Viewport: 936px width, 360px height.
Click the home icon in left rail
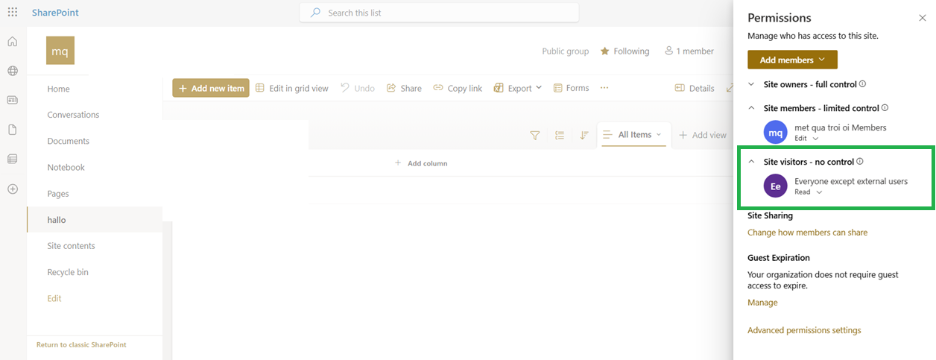coord(13,42)
